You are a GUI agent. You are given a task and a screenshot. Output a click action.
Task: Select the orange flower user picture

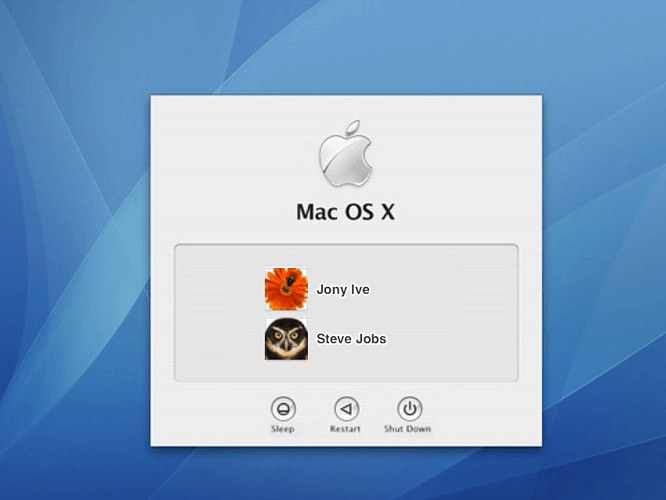click(286, 289)
